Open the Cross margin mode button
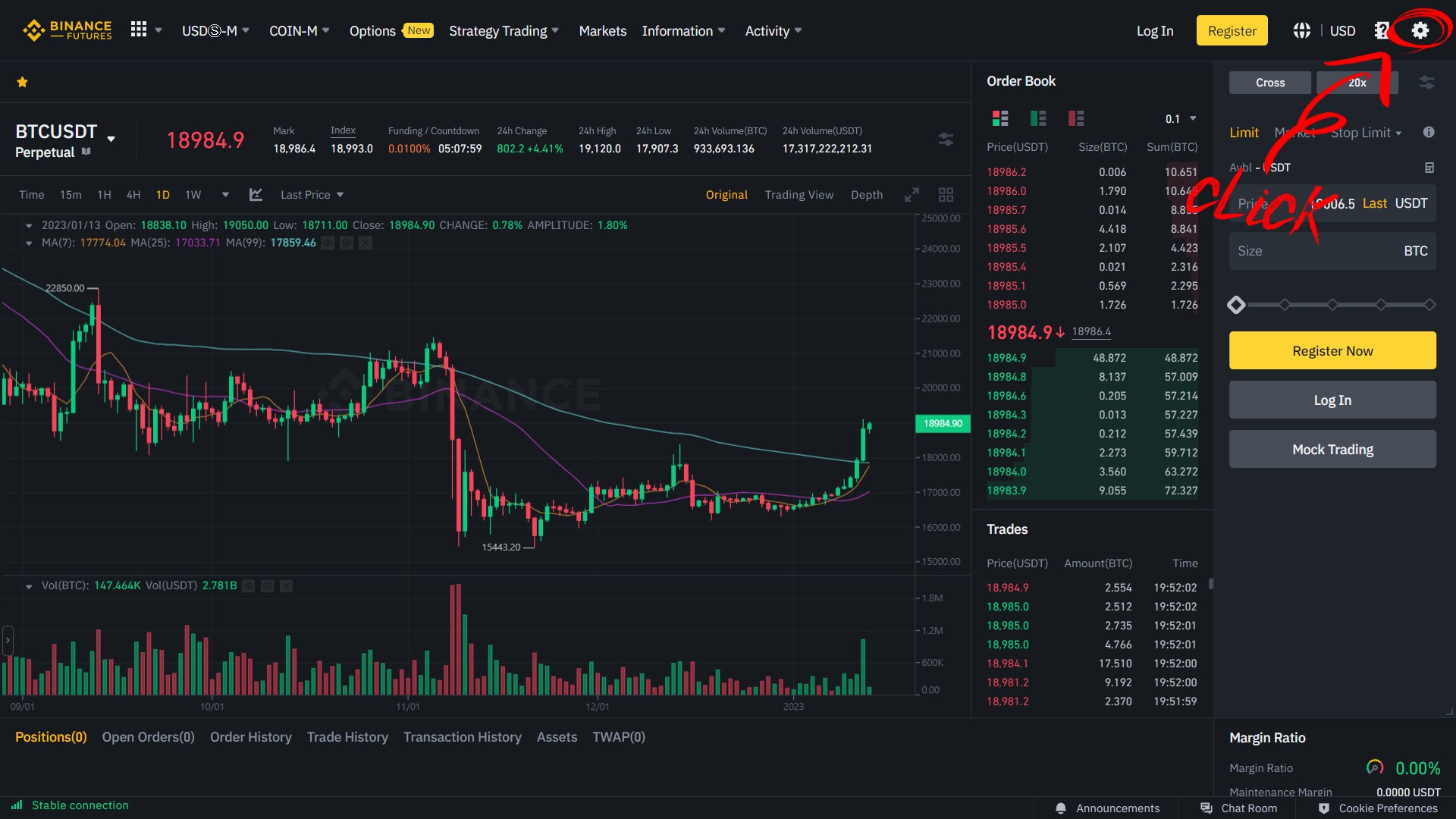Viewport: 1456px width, 819px height. coord(1269,83)
